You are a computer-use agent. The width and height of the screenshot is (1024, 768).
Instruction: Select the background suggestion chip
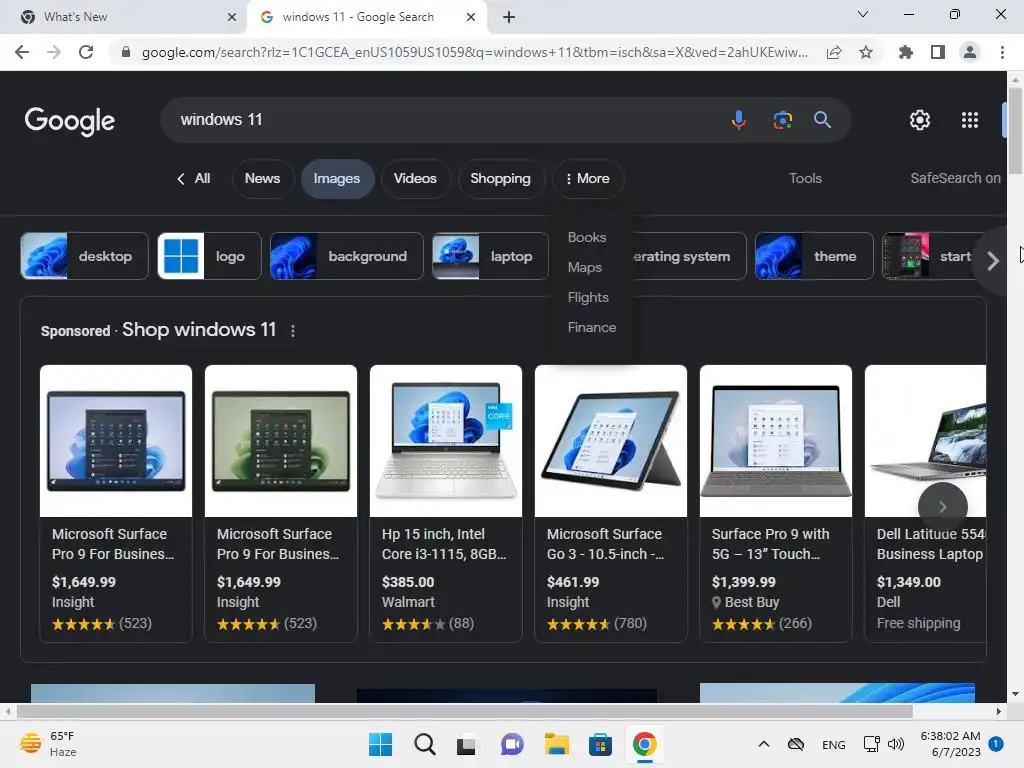pos(346,256)
